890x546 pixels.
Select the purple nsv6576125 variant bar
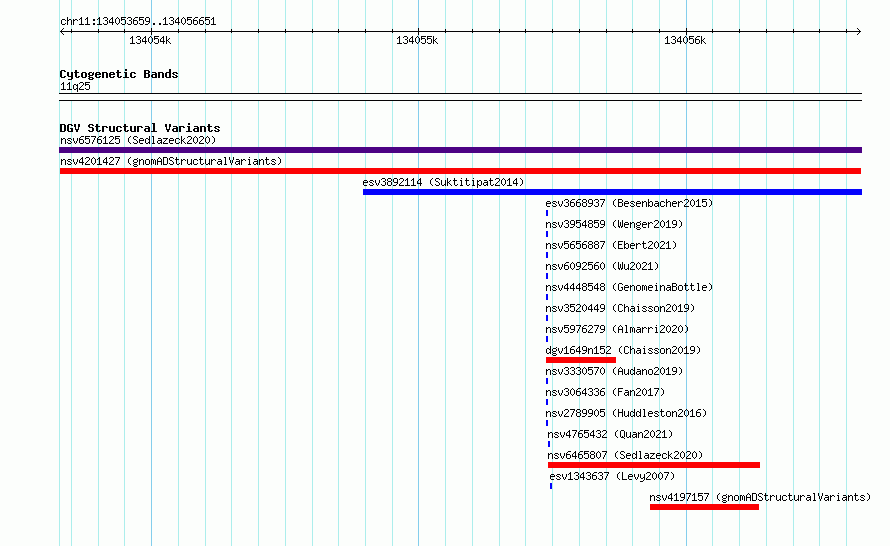pyautogui.click(x=460, y=150)
